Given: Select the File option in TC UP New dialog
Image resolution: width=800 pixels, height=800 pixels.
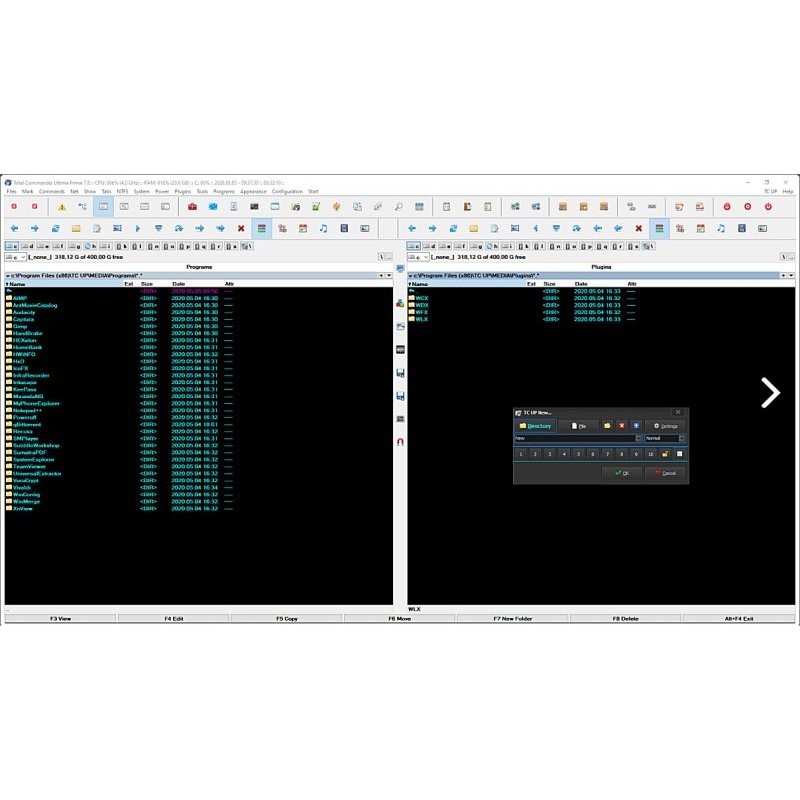Looking at the screenshot, I should coord(579,426).
